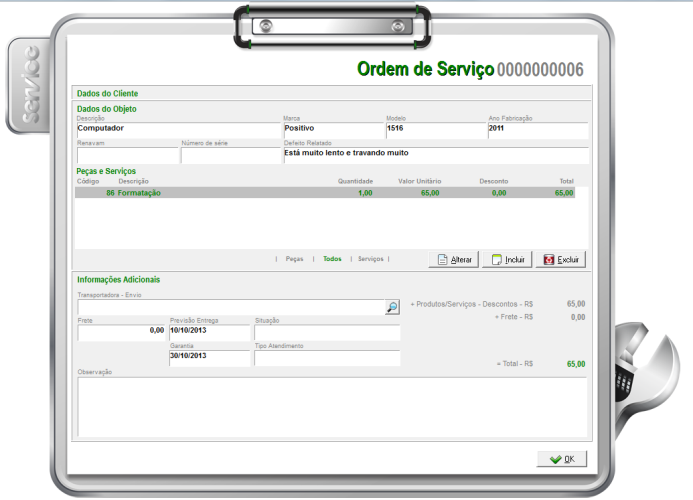This screenshot has width=693, height=500.
Task: Focus the Previsão Entrega date field
Action: click(208, 331)
